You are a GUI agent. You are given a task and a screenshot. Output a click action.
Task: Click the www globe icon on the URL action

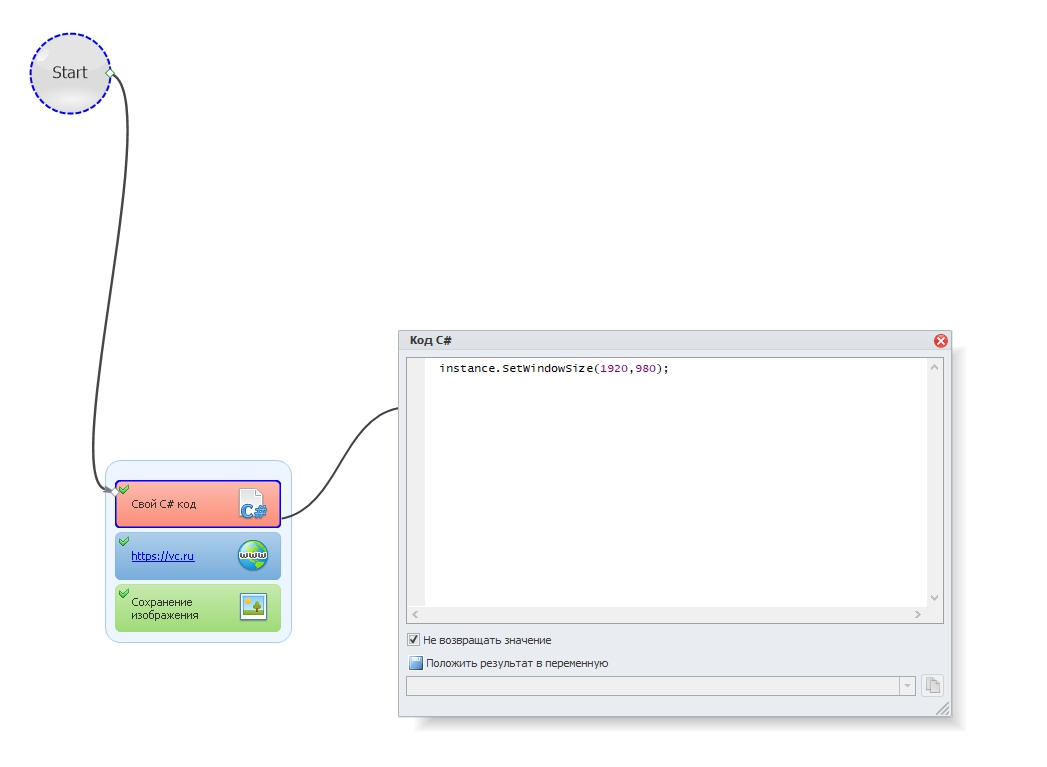(x=253, y=555)
